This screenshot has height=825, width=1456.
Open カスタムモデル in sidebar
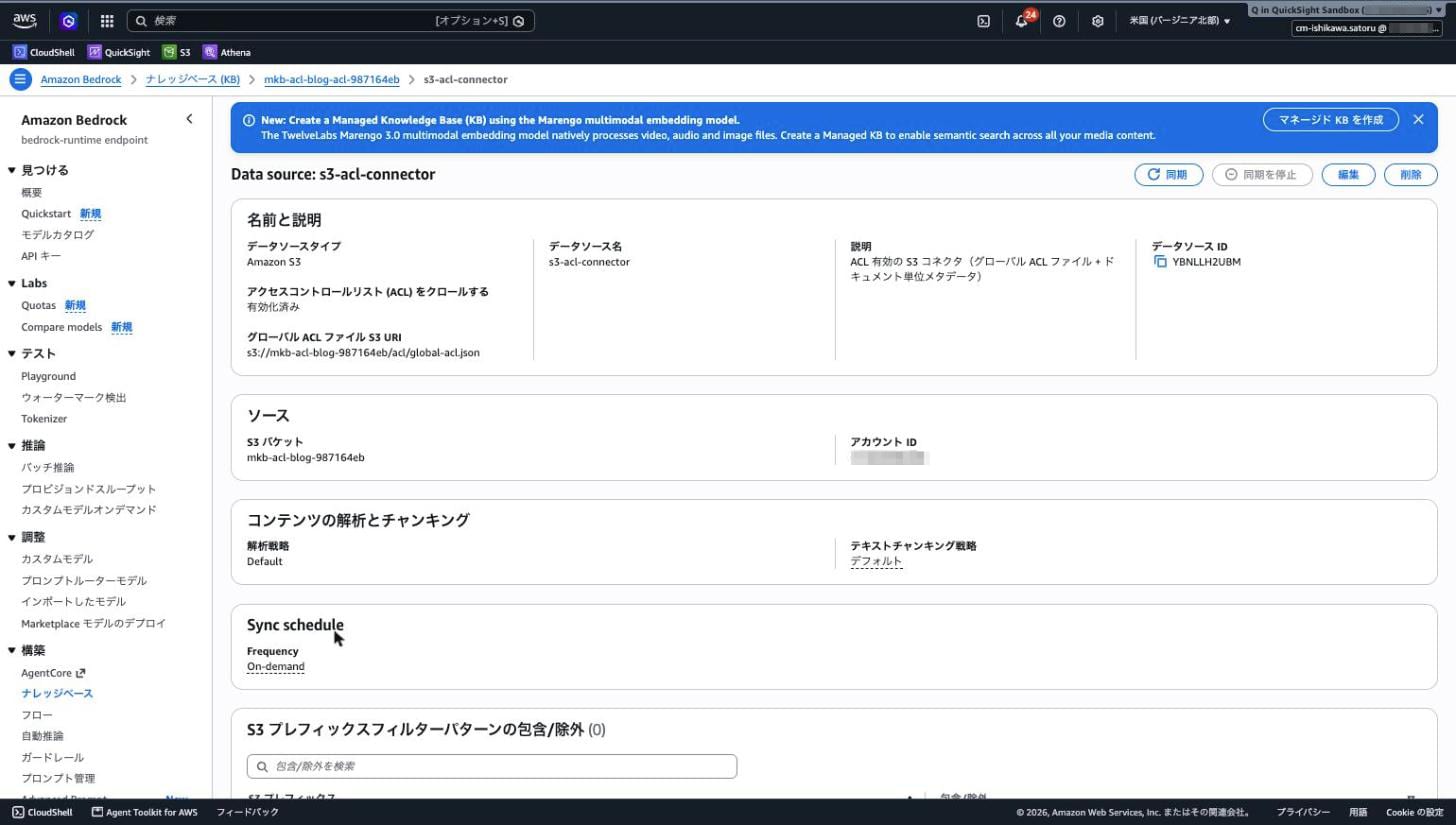point(57,559)
